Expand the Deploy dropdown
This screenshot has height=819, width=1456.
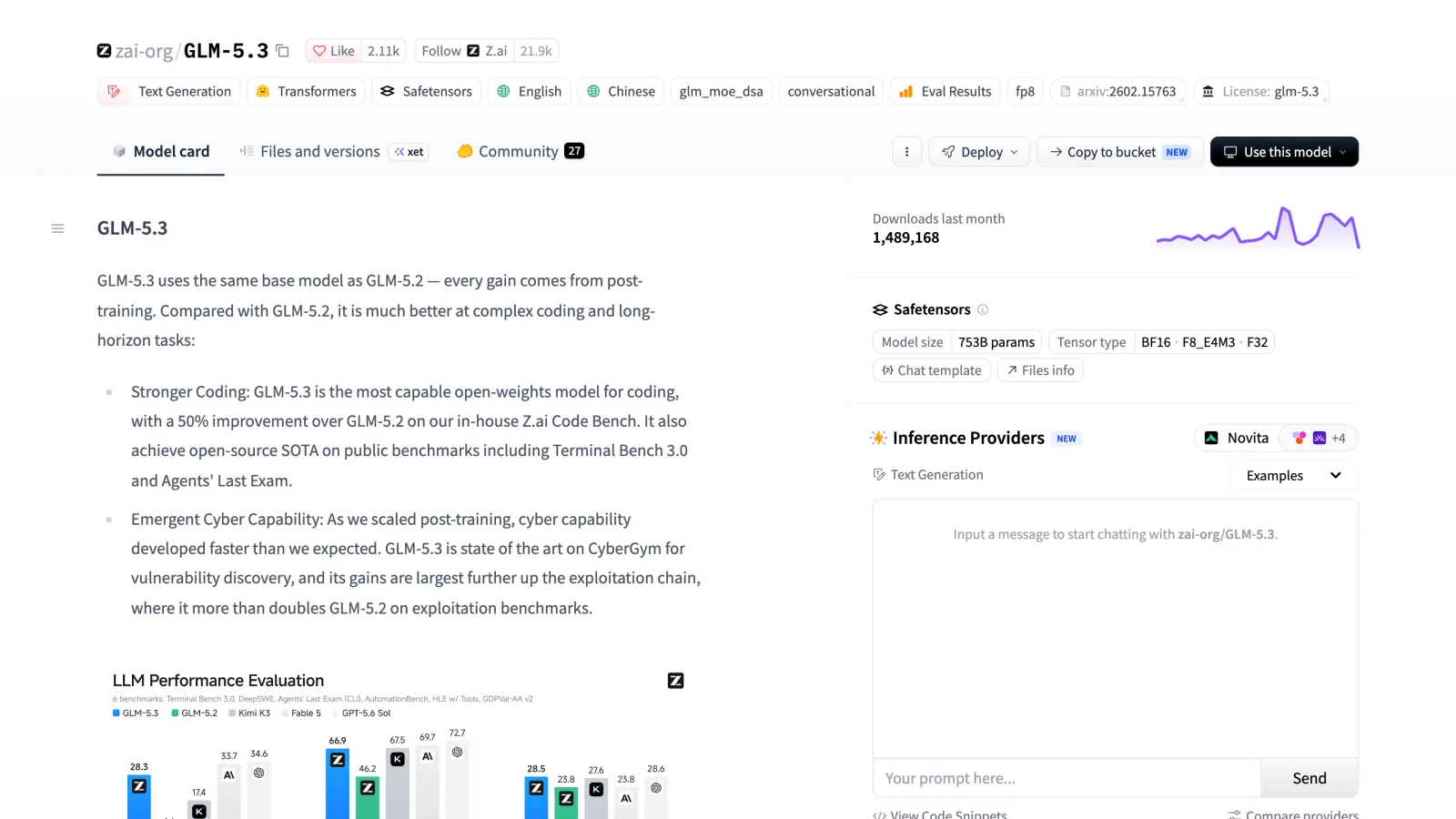979,152
